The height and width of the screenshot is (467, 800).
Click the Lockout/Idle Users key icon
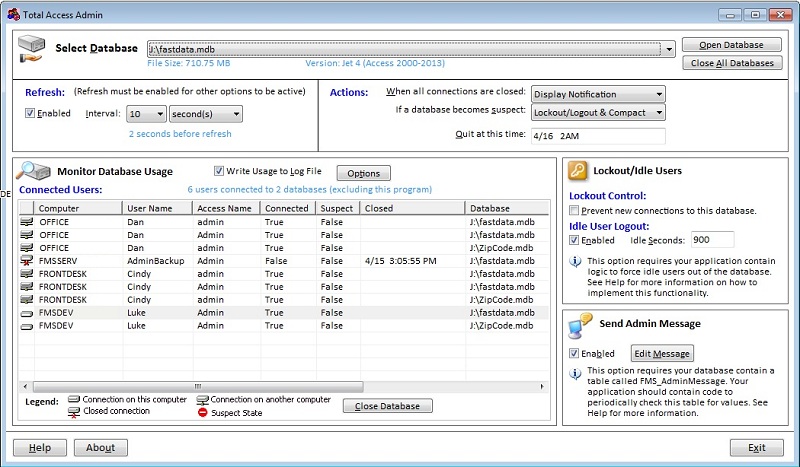pos(578,170)
